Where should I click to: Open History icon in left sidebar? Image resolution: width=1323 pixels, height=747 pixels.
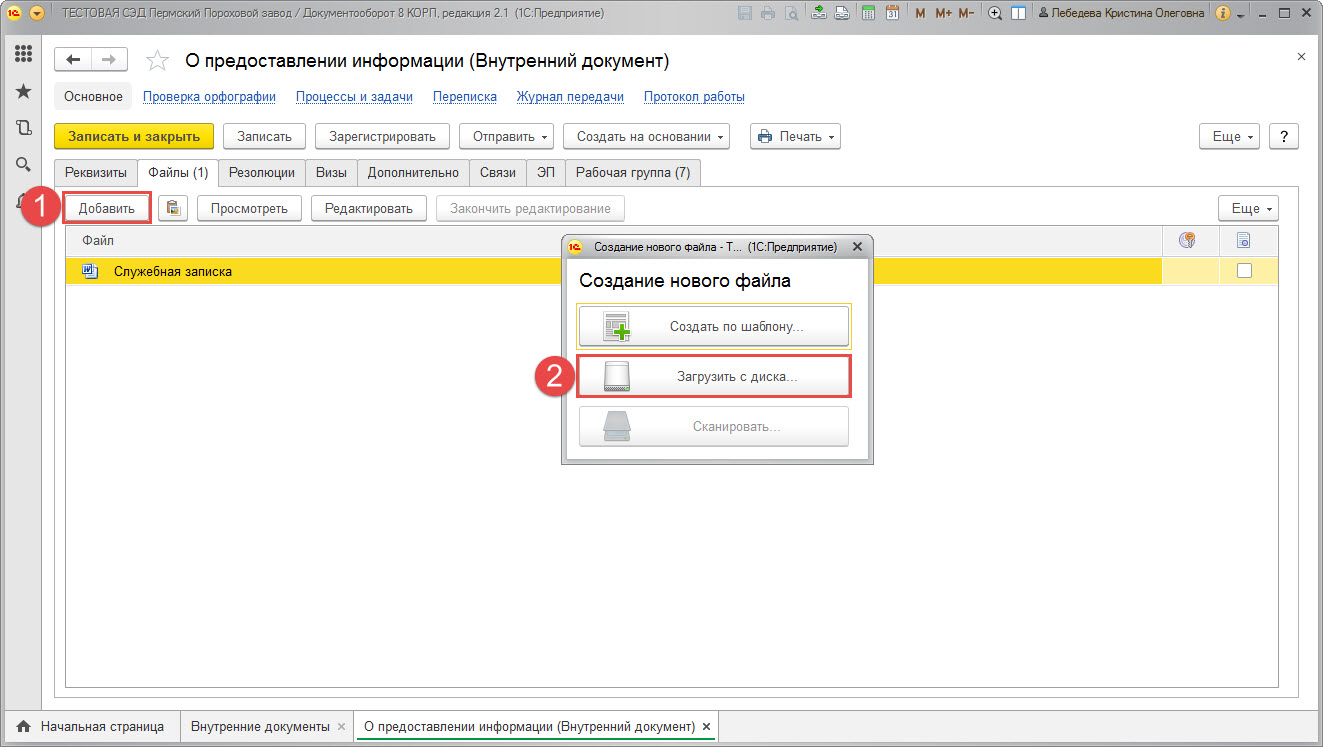click(x=24, y=128)
